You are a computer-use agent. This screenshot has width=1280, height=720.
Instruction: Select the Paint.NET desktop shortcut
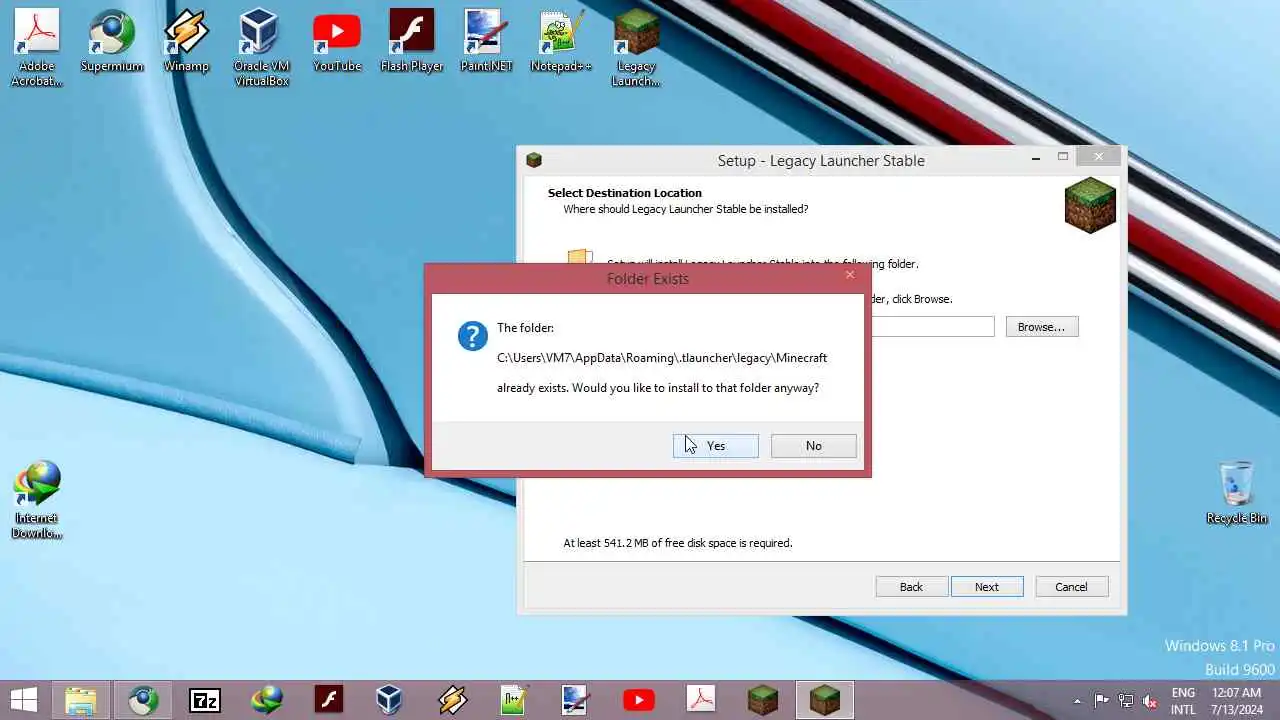pyautogui.click(x=487, y=42)
